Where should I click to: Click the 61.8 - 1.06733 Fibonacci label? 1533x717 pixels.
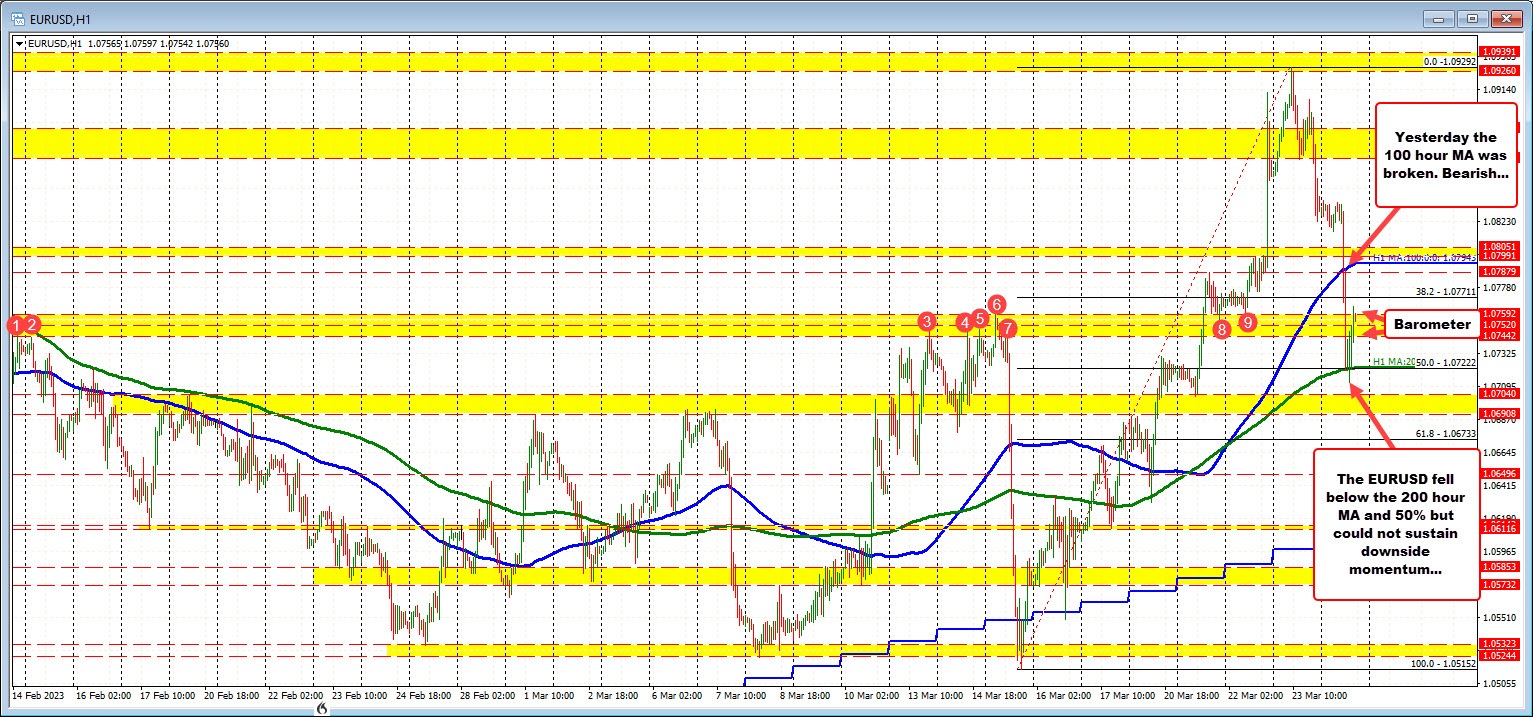(x=1445, y=434)
